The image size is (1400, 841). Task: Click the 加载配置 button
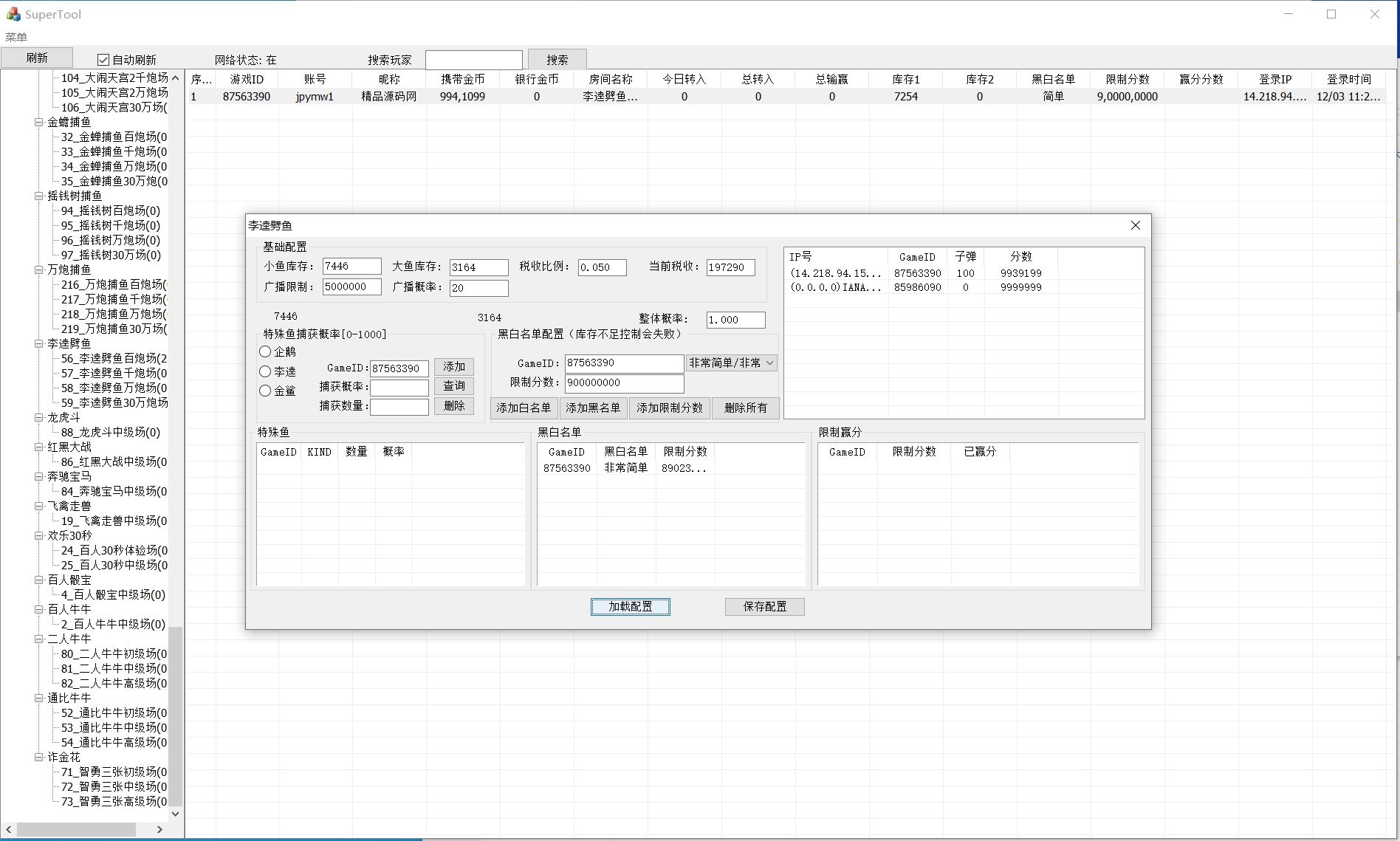[x=630, y=606]
